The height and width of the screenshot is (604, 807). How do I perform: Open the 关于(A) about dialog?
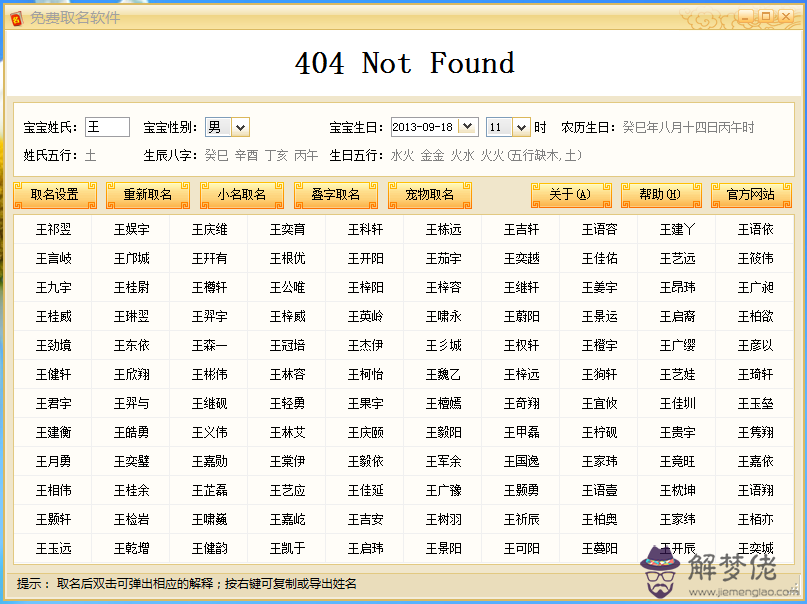570,195
